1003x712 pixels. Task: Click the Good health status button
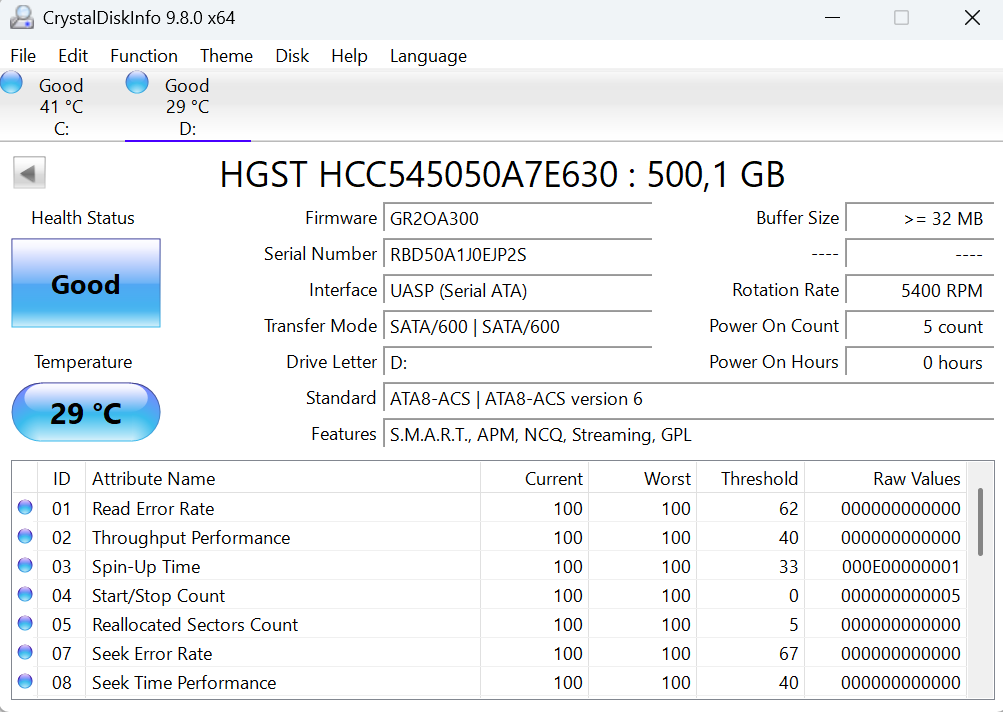pyautogui.click(x=86, y=283)
